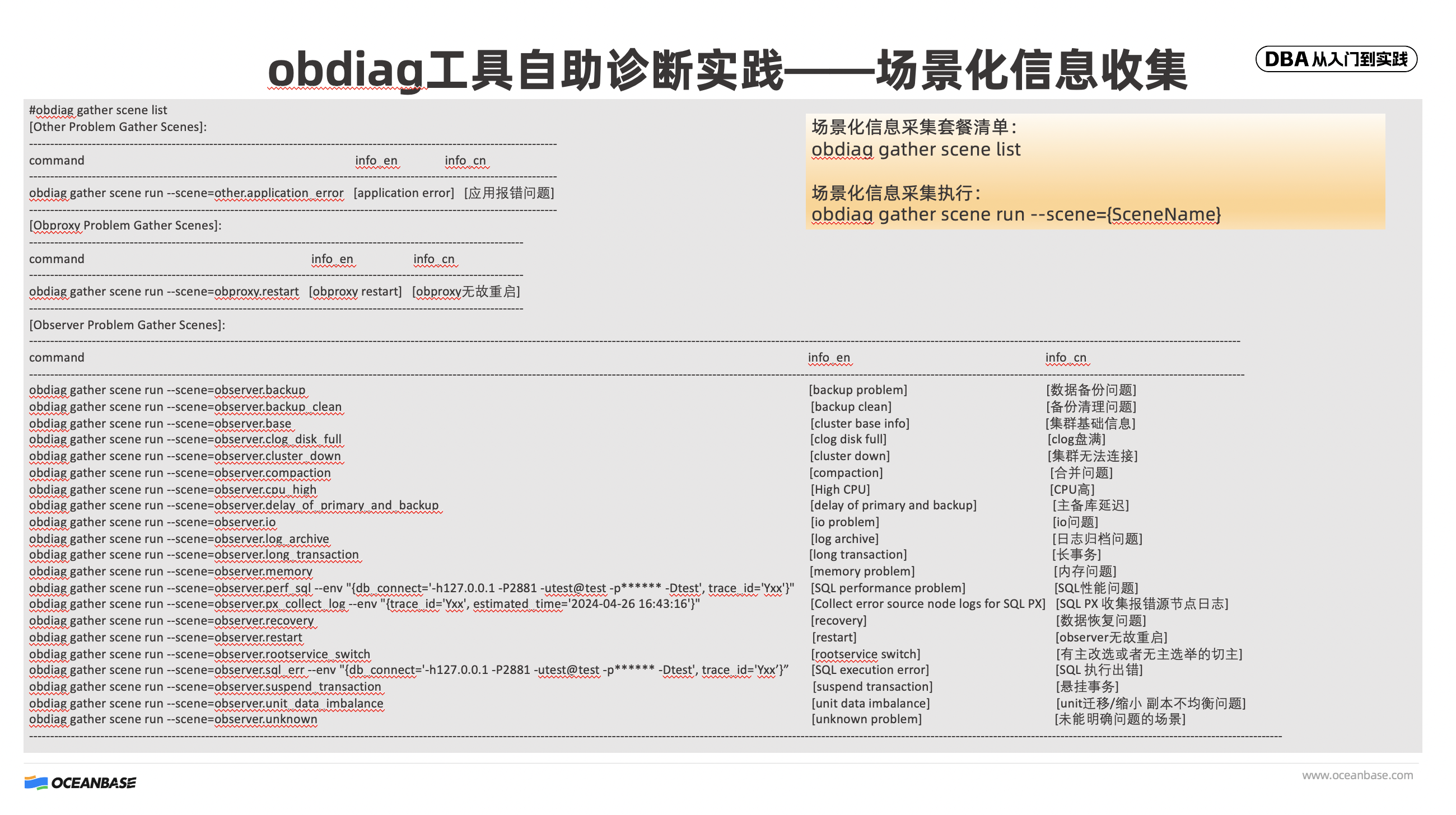
Task: Click the [SQL执行出错] Chinese label
Action: point(1099,671)
